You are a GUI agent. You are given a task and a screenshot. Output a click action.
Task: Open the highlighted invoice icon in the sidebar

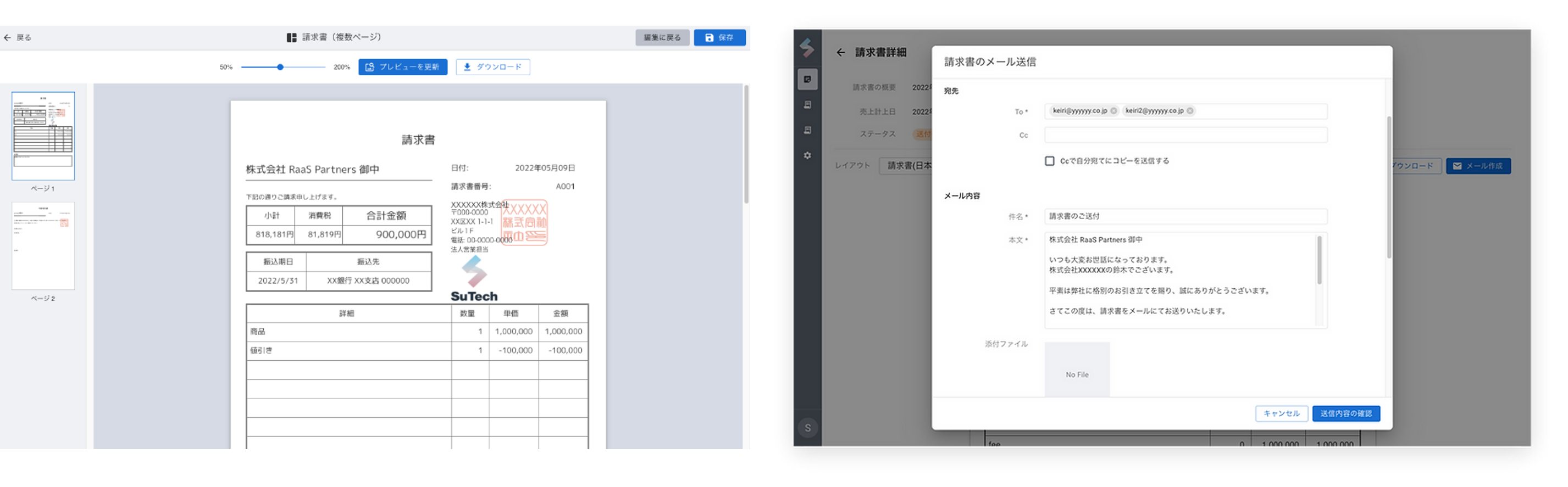tap(807, 79)
